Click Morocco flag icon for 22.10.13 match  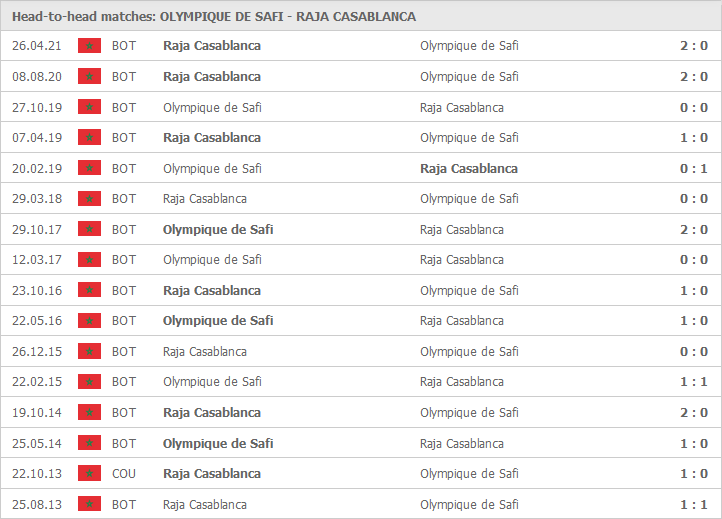coord(89,473)
